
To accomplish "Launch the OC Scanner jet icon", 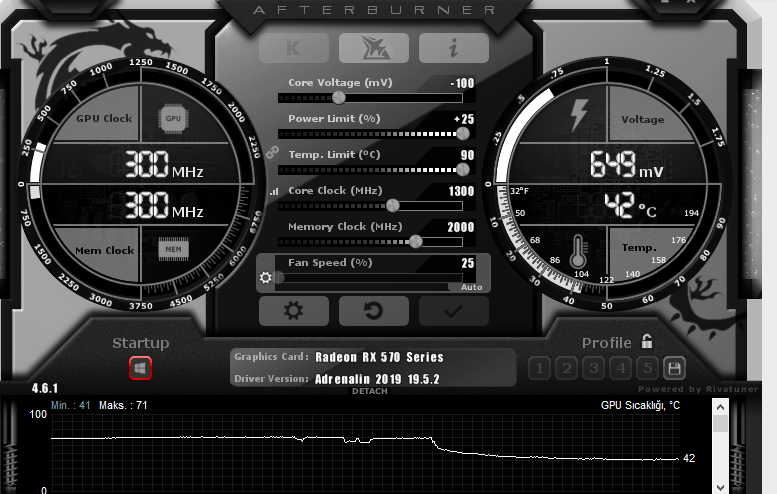I will coord(374,48).
